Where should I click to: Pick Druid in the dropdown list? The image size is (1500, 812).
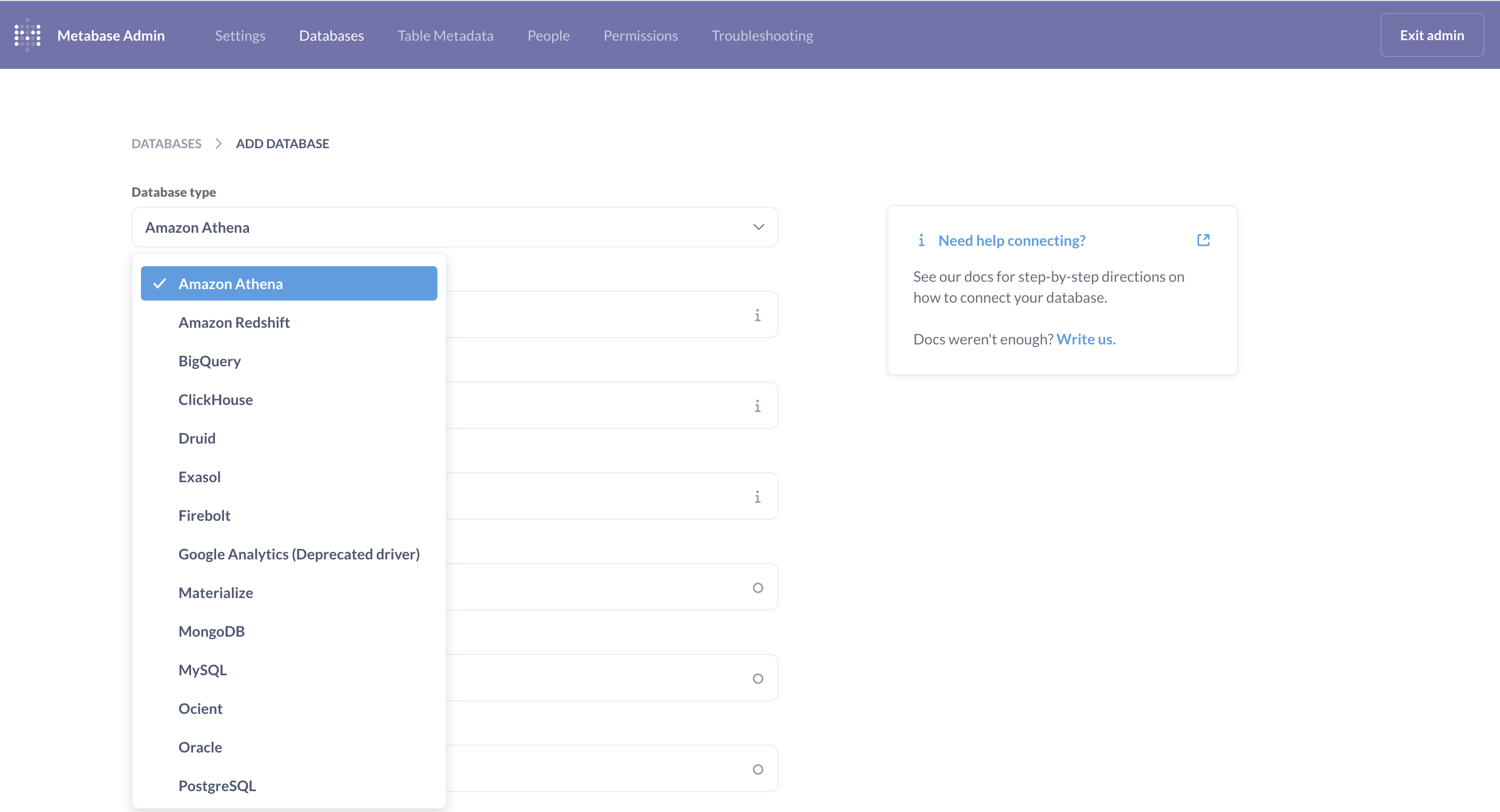(x=289, y=438)
